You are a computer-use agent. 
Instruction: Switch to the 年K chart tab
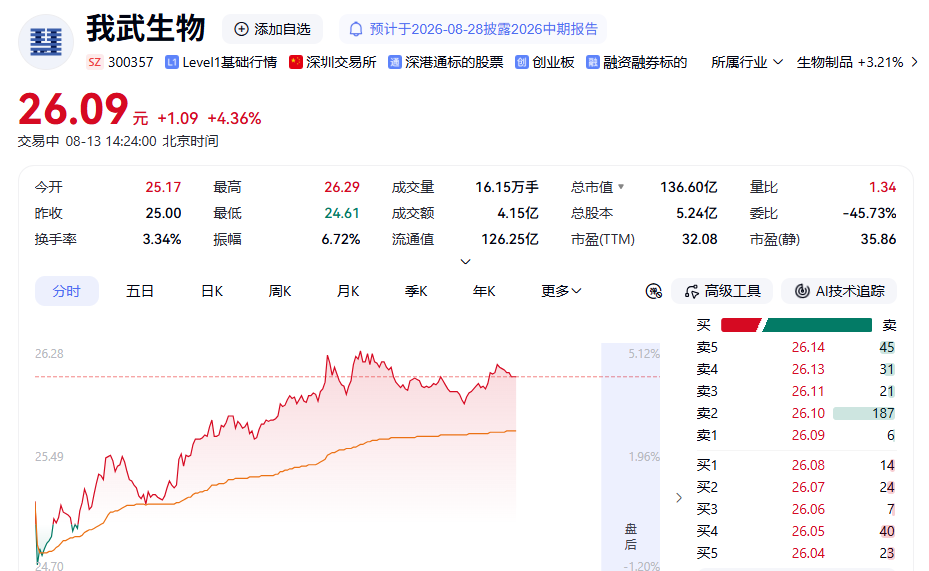point(484,291)
